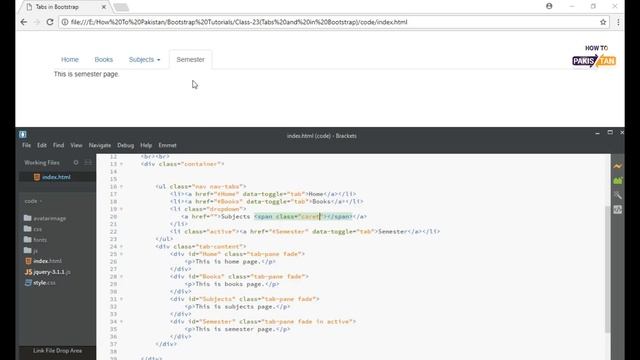640x360 pixels.
Task: Open the Brackets Debug menu
Action: click(x=125, y=145)
